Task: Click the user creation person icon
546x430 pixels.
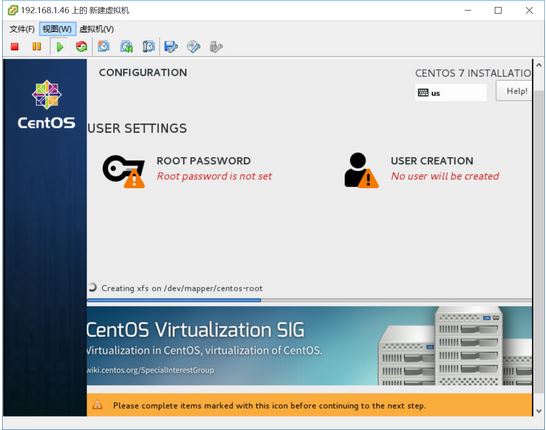Action: 361,170
